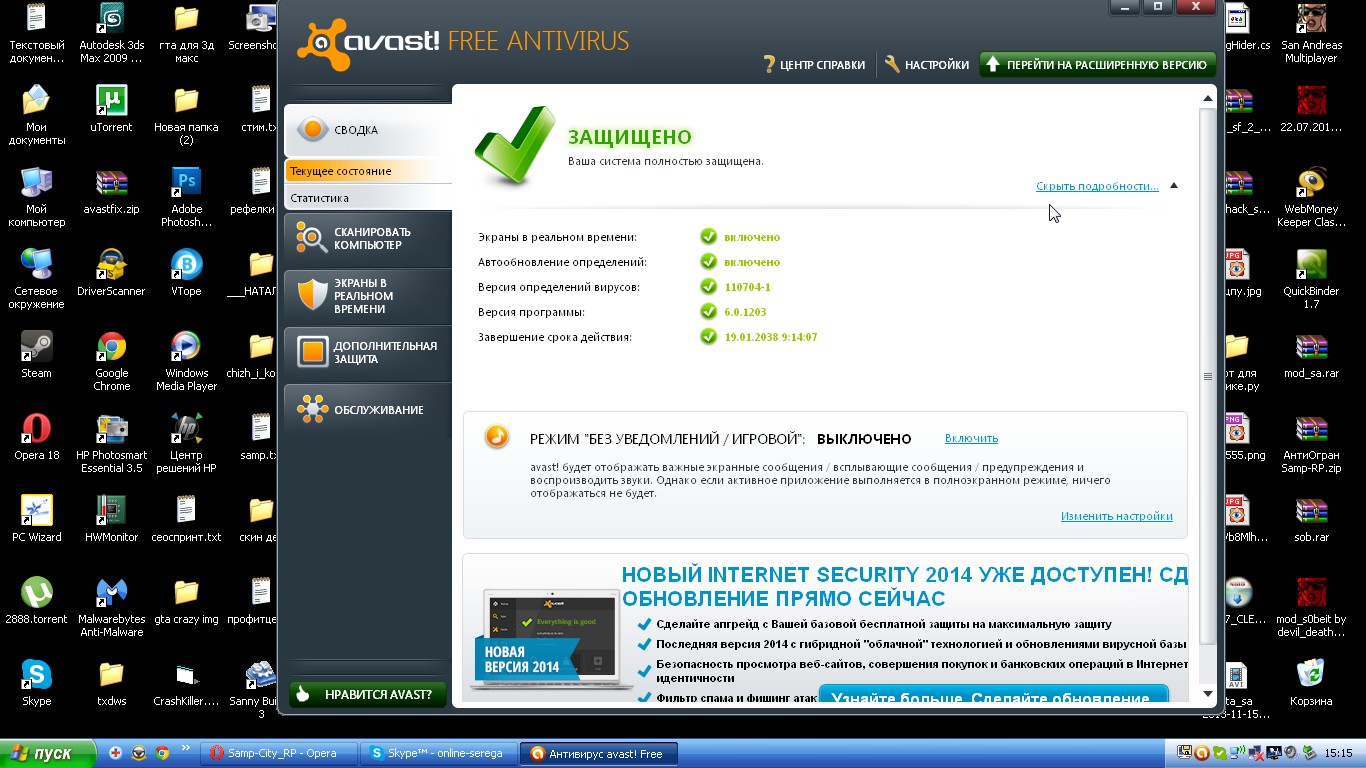The height and width of the screenshot is (768, 1366).
Task: Select the Сетевое окружение desktop icon
Action: (37, 278)
